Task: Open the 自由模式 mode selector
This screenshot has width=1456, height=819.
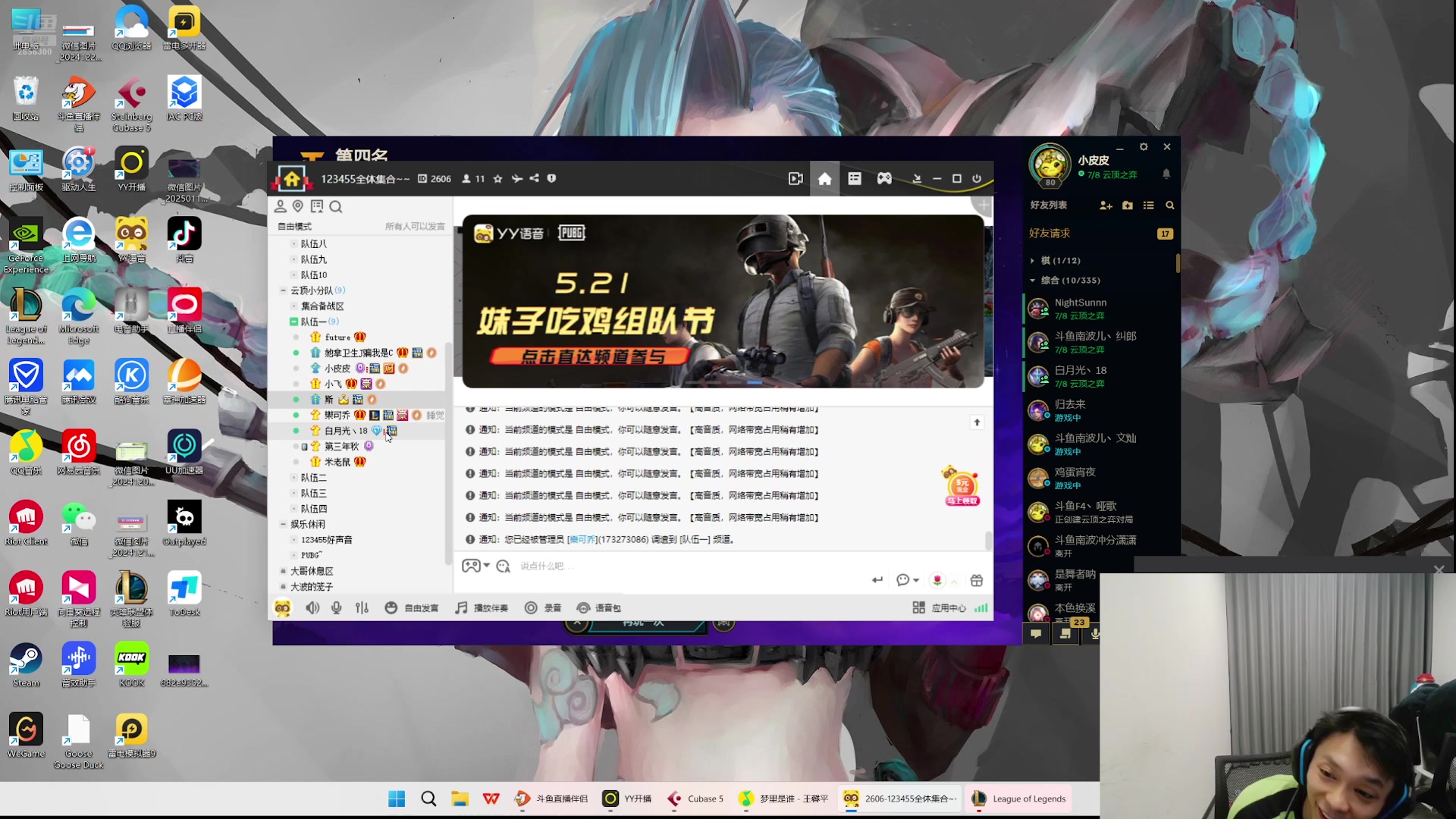Action: 294,226
